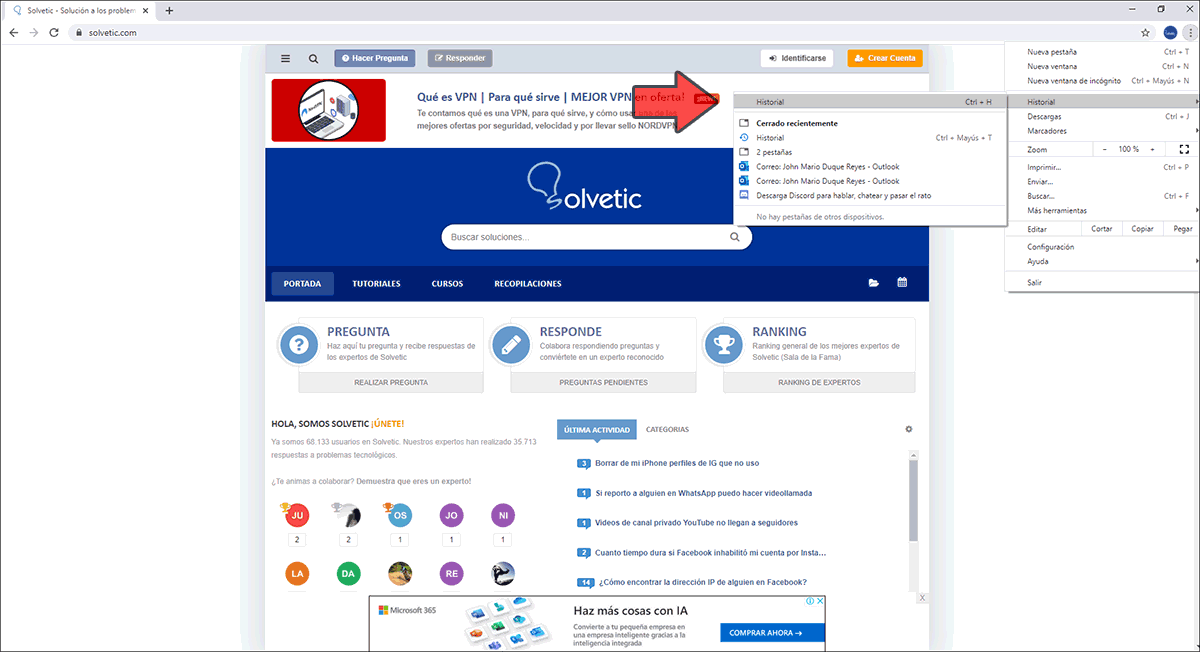Click the RE user avatar
This screenshot has height=652, width=1200.
(x=451, y=574)
